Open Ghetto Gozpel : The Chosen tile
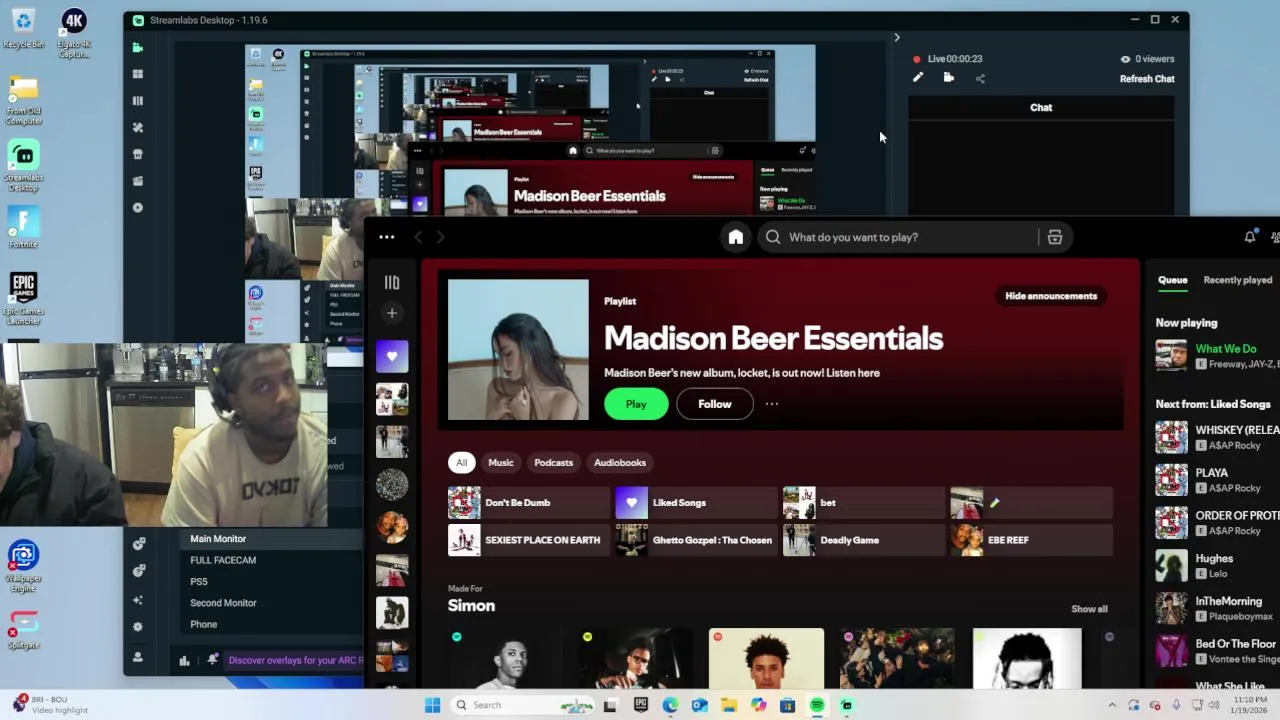Viewport: 1280px width, 720px height. tap(696, 540)
